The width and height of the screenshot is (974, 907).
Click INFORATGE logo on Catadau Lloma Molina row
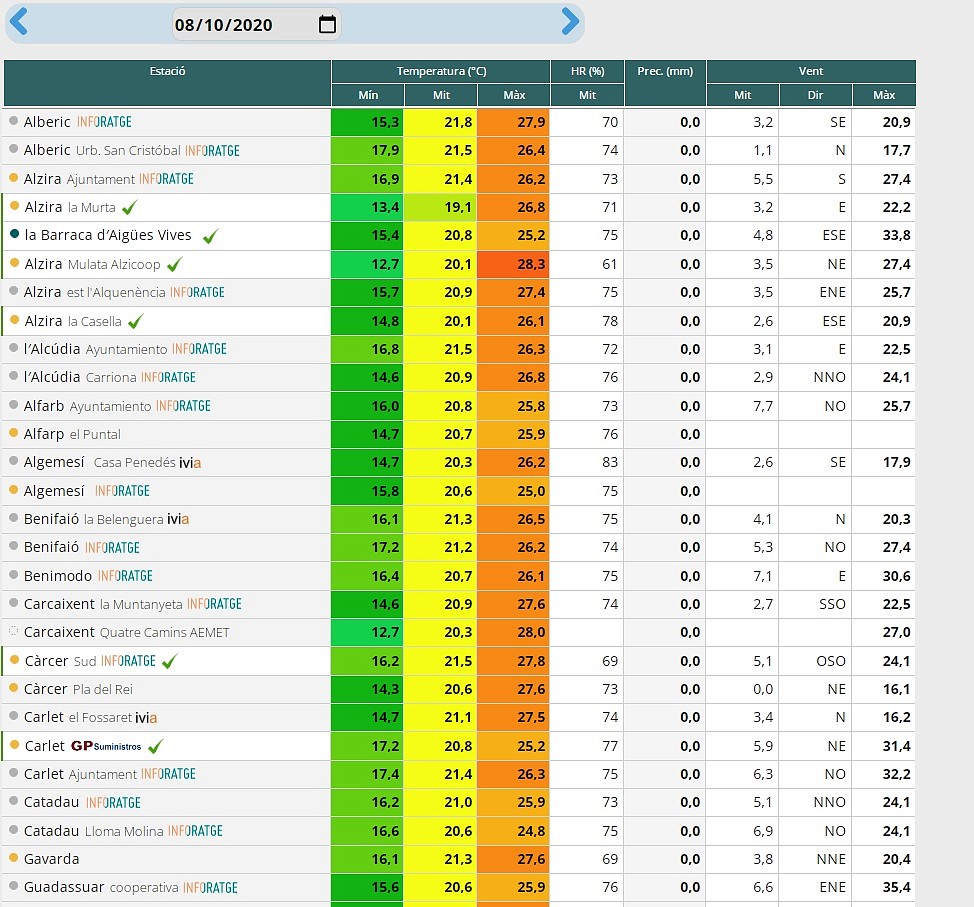coord(195,831)
